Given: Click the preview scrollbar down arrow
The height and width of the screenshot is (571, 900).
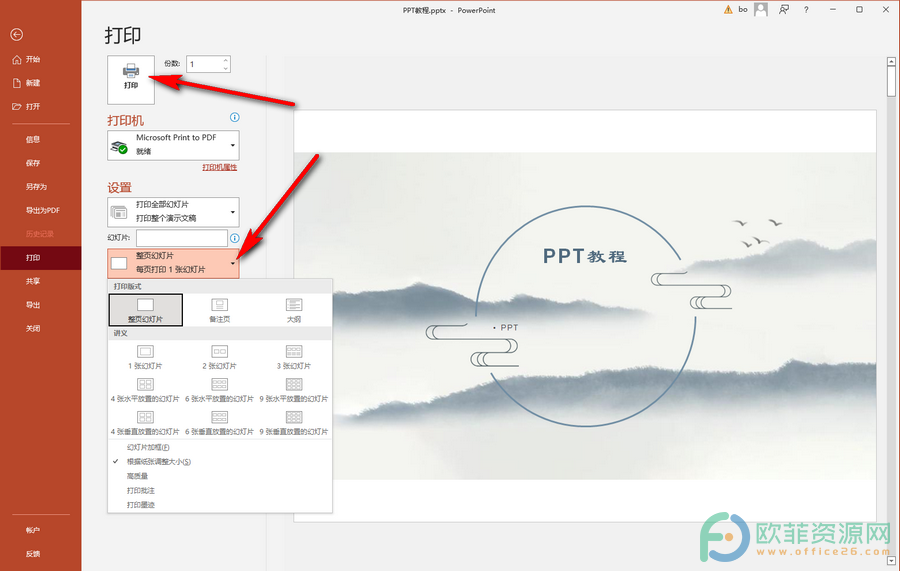Looking at the screenshot, I should [x=891, y=561].
